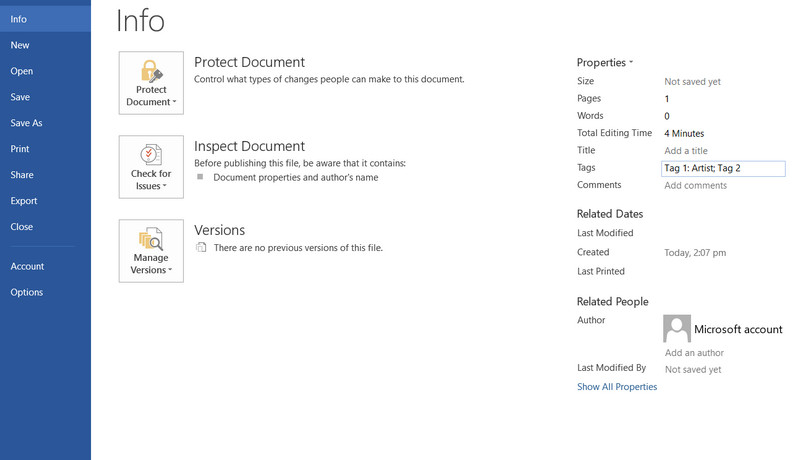Click the versions document icon beside the no-versions message
The height and width of the screenshot is (460, 800).
coord(201,247)
